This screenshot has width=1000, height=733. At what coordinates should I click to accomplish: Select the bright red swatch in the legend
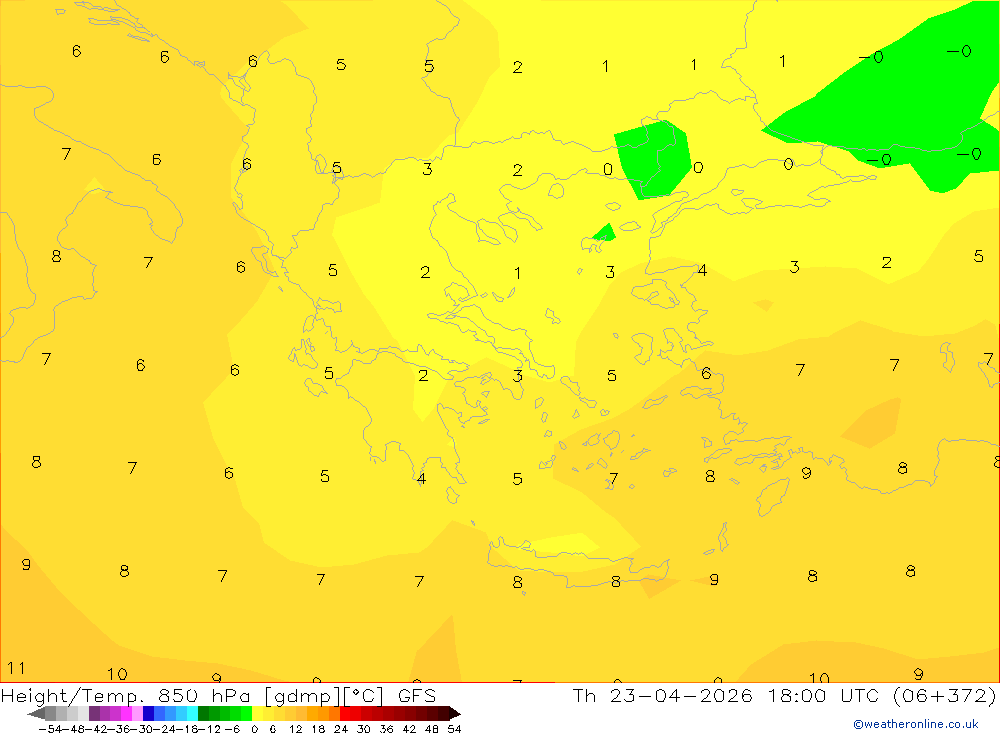tap(345, 714)
